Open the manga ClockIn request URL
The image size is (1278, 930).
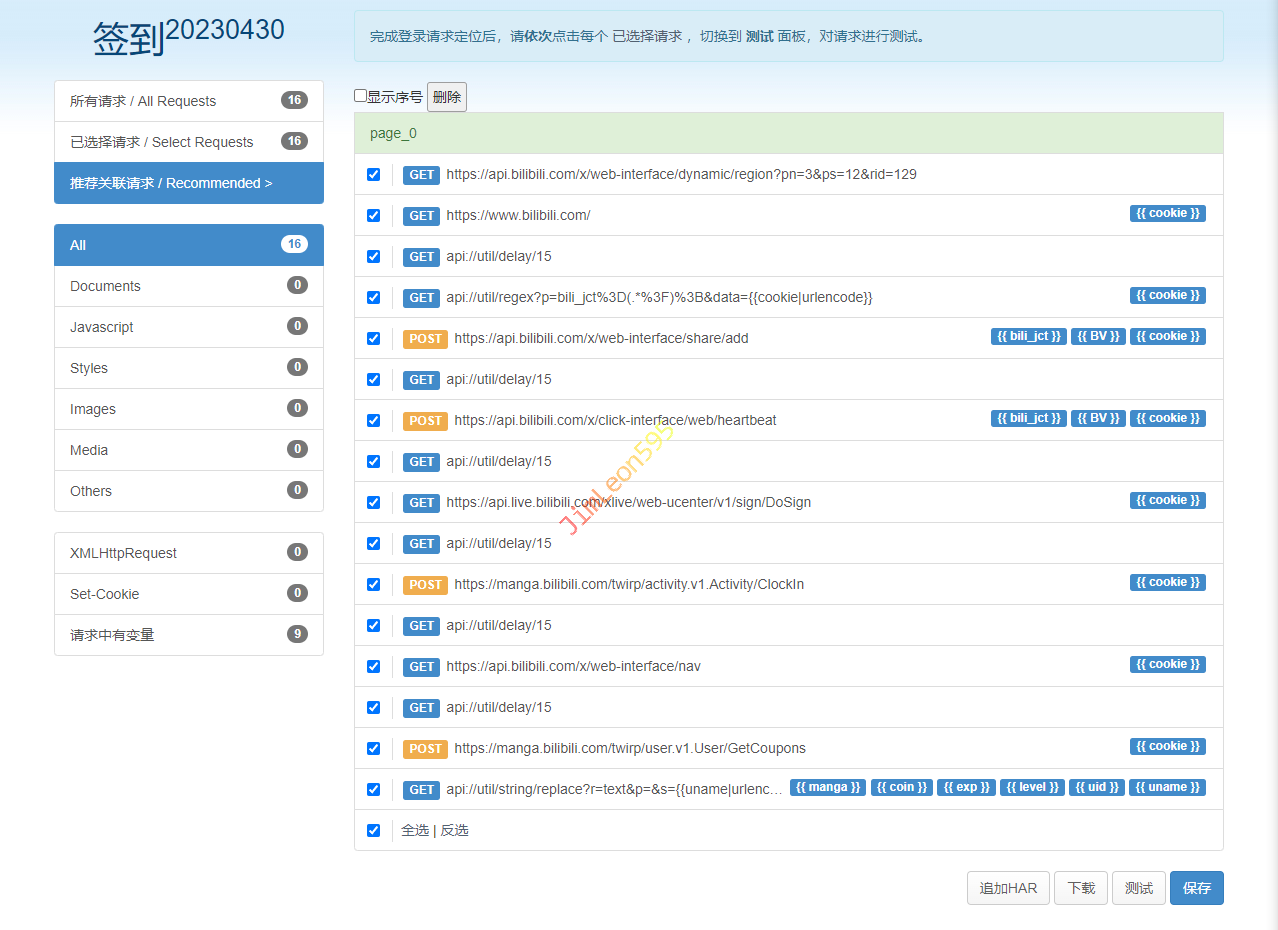(x=628, y=585)
